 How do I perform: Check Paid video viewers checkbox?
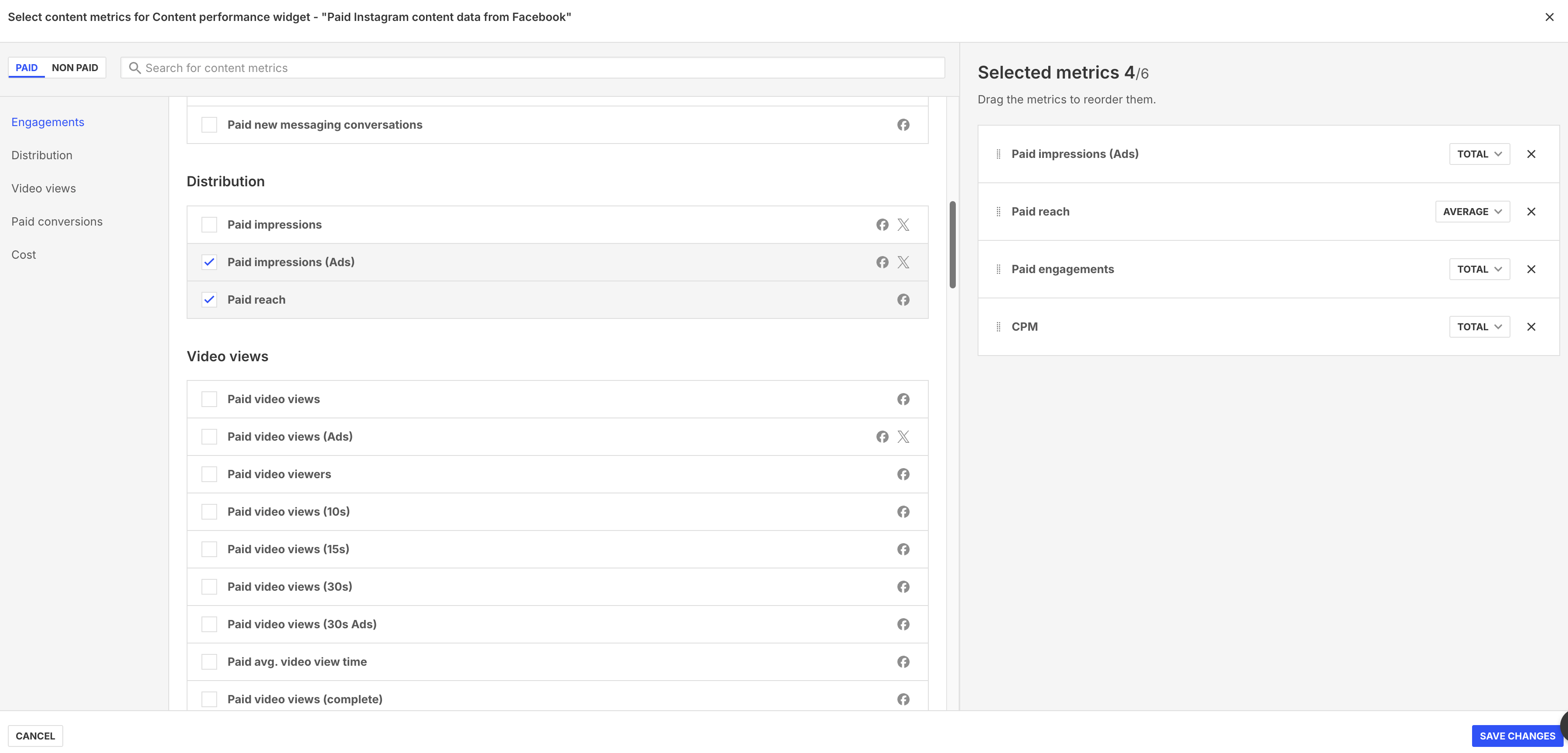(x=209, y=474)
